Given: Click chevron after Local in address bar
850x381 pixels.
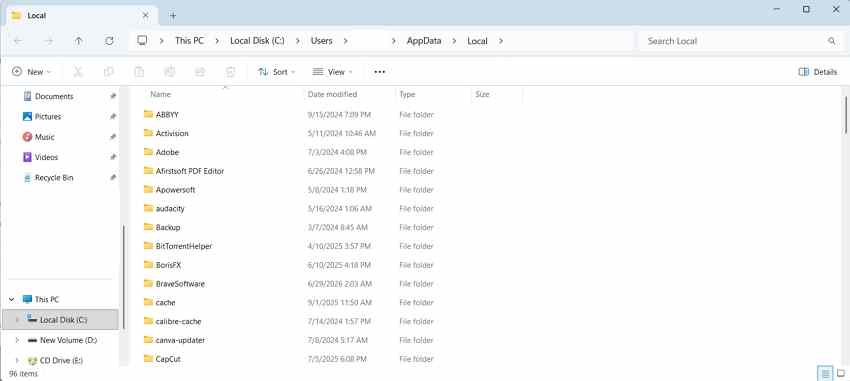Looking at the screenshot, I should click(x=500, y=41).
